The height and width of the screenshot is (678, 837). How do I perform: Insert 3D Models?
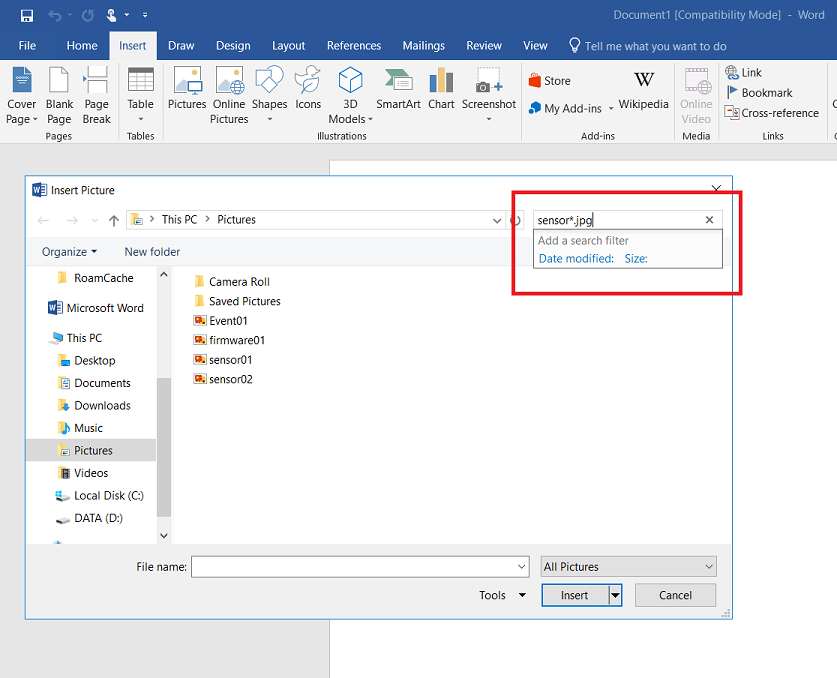tap(350, 96)
